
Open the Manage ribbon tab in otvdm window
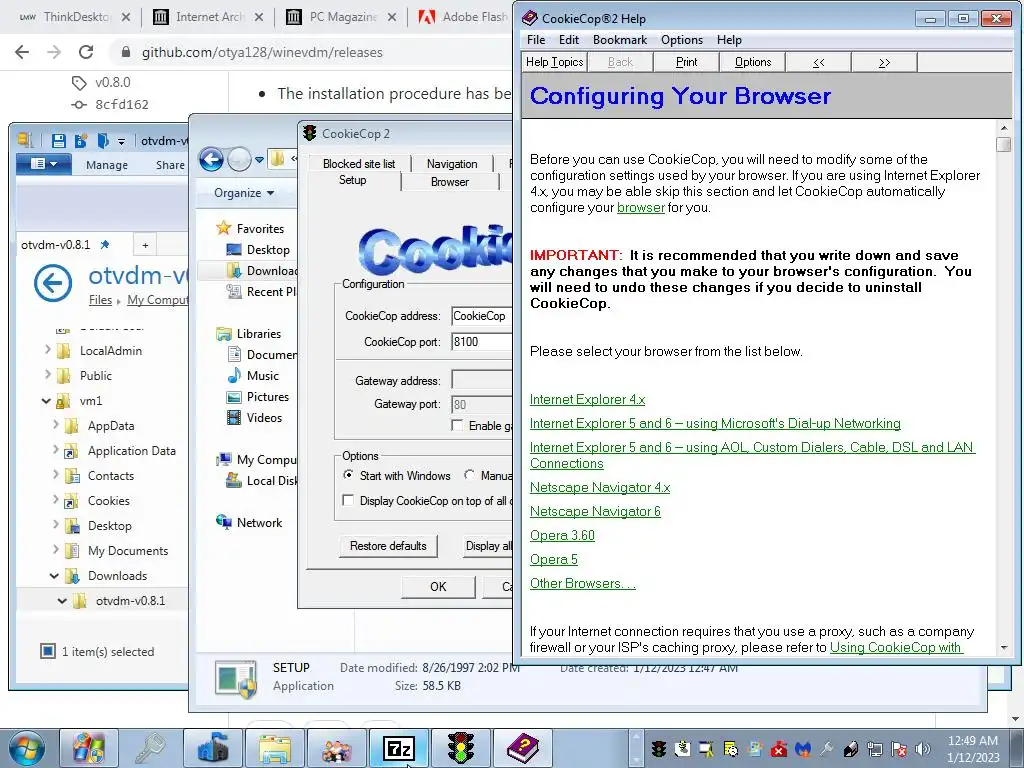106,165
